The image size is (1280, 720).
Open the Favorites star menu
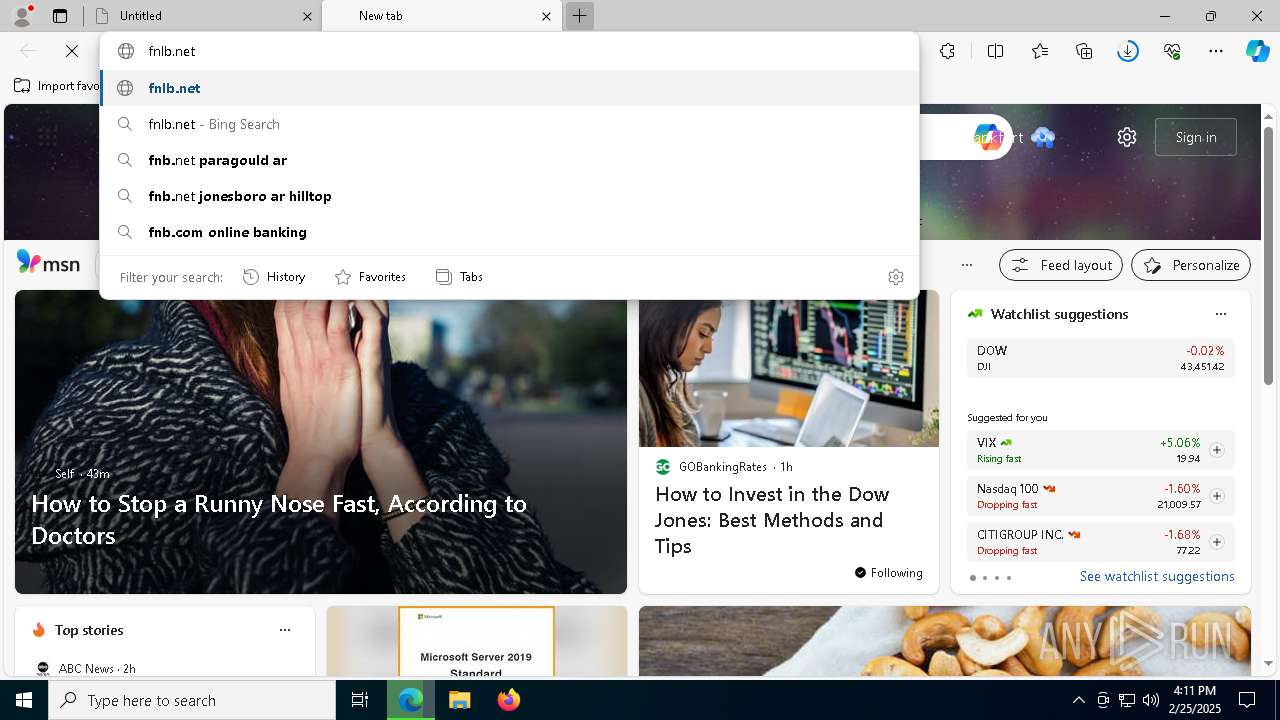pos(1040,51)
